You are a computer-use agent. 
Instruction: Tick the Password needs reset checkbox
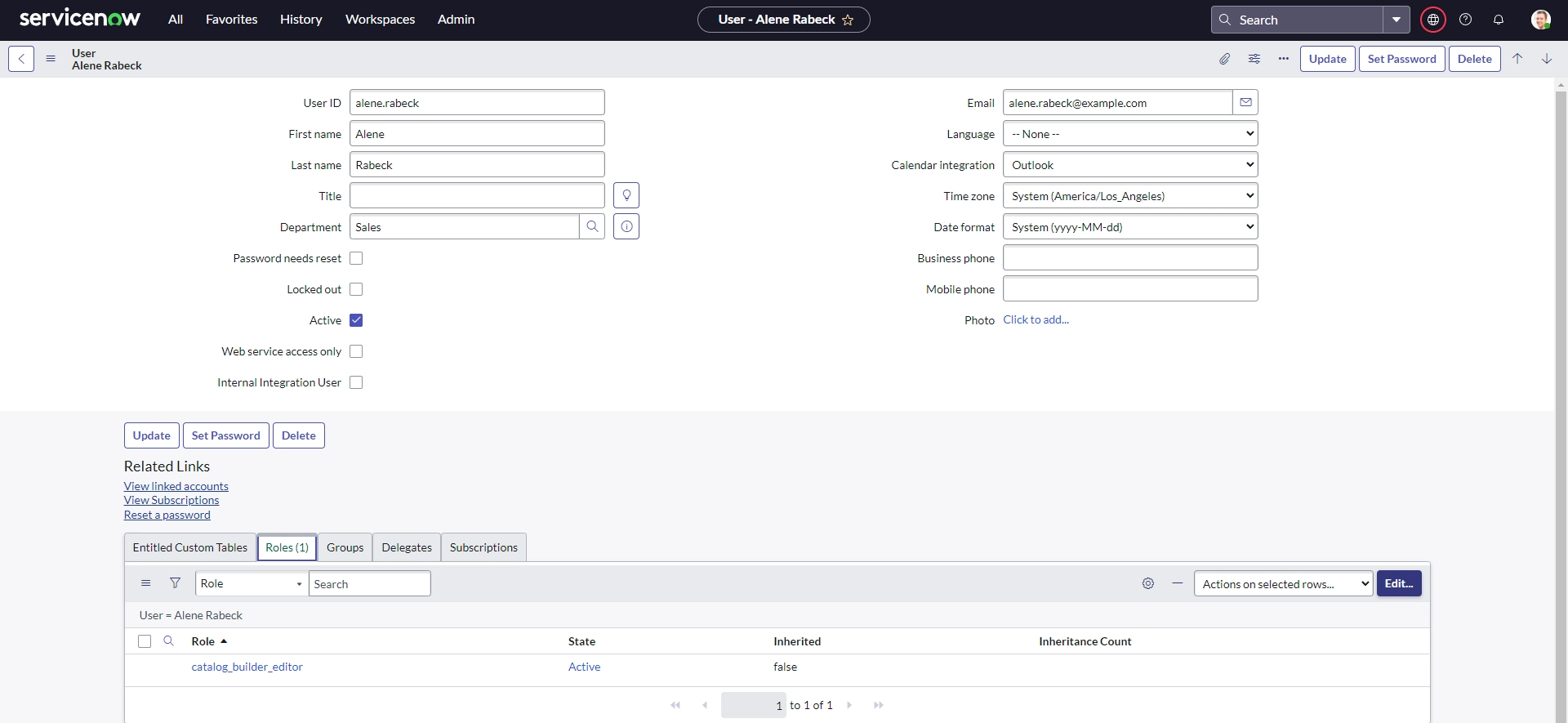(356, 258)
